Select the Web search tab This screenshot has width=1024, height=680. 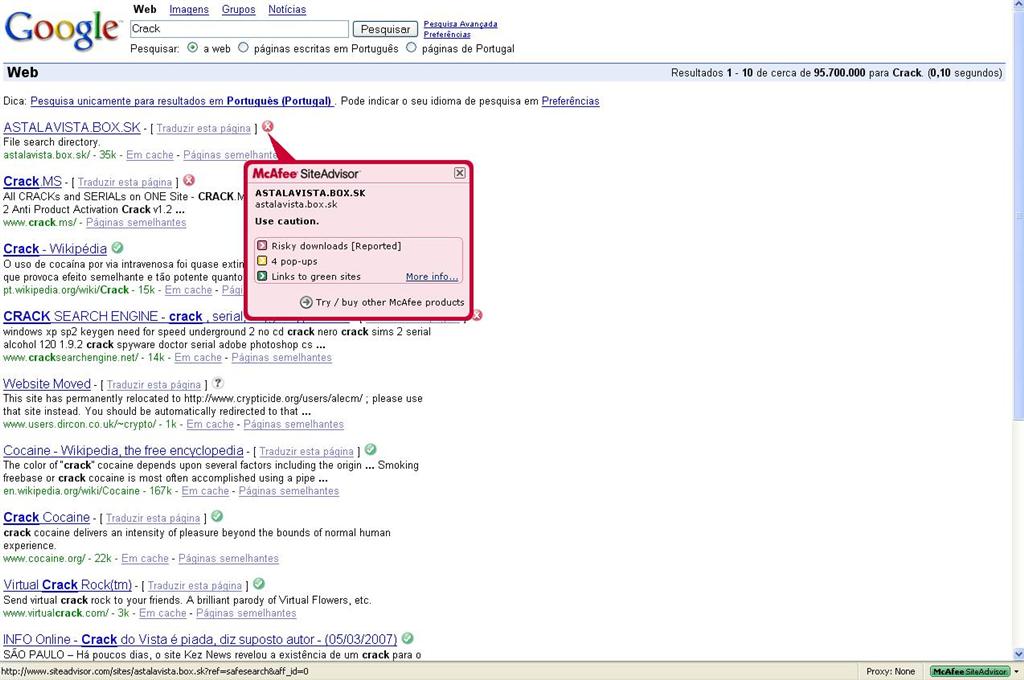[x=144, y=10]
